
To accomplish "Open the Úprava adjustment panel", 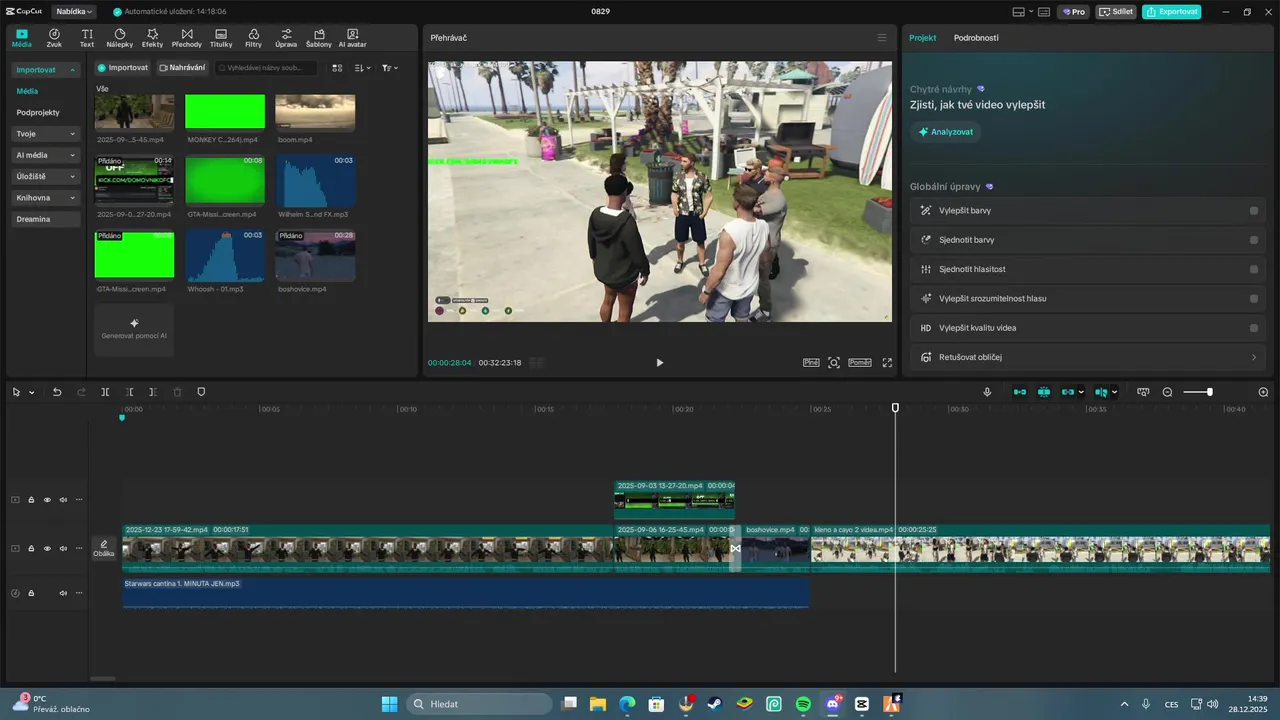I will coord(286,38).
